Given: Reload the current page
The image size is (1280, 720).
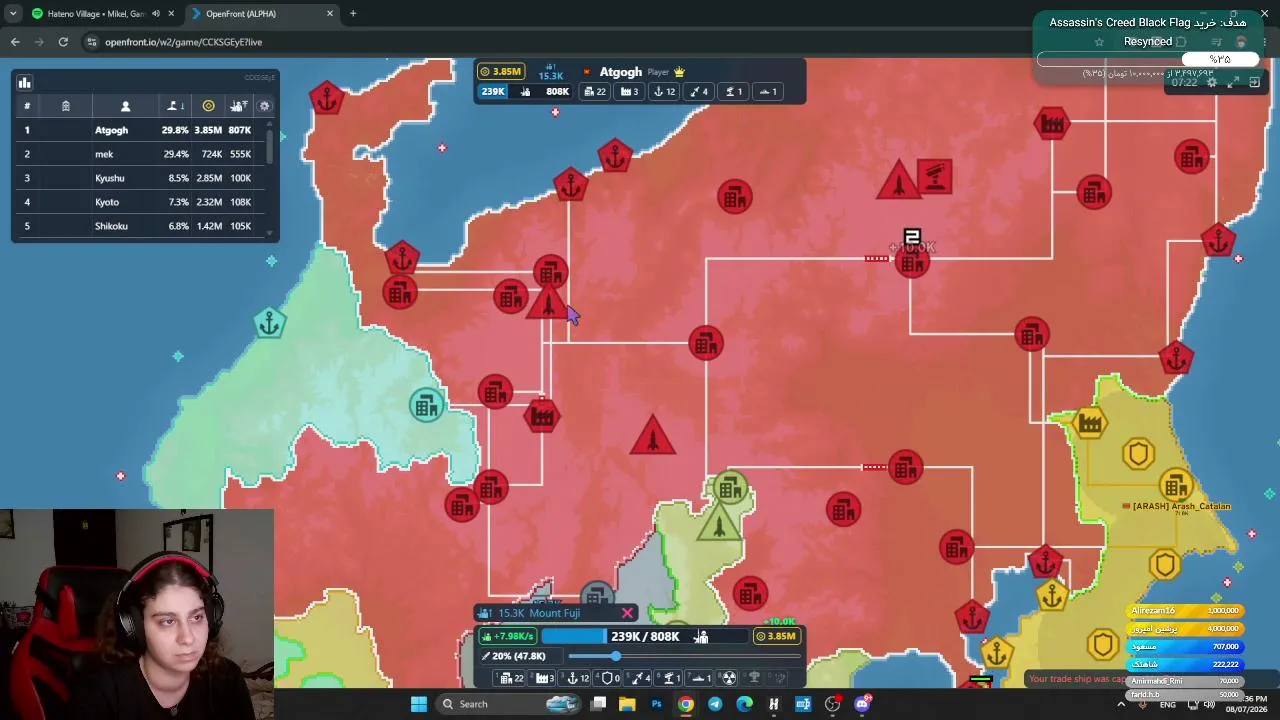Looking at the screenshot, I should click(x=63, y=42).
